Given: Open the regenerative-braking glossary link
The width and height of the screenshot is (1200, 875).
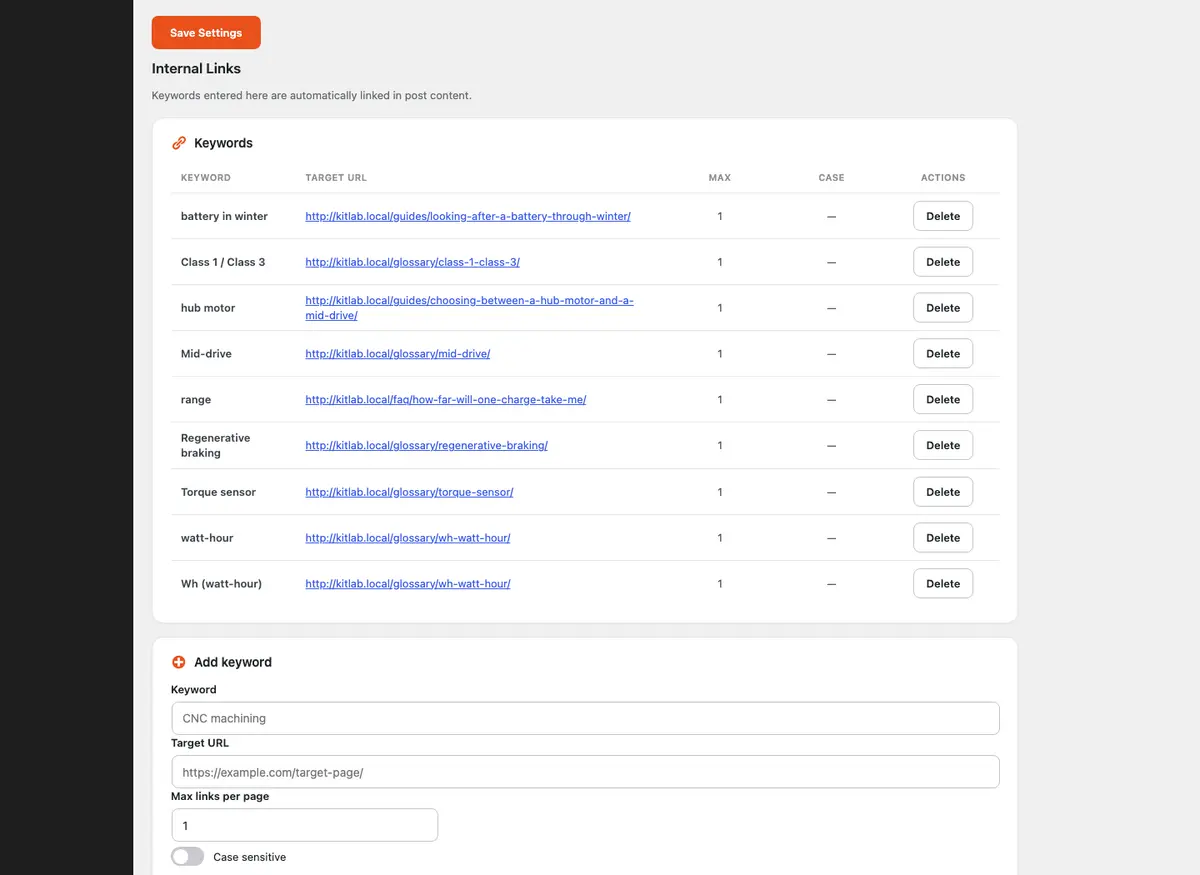Looking at the screenshot, I should [426, 446].
